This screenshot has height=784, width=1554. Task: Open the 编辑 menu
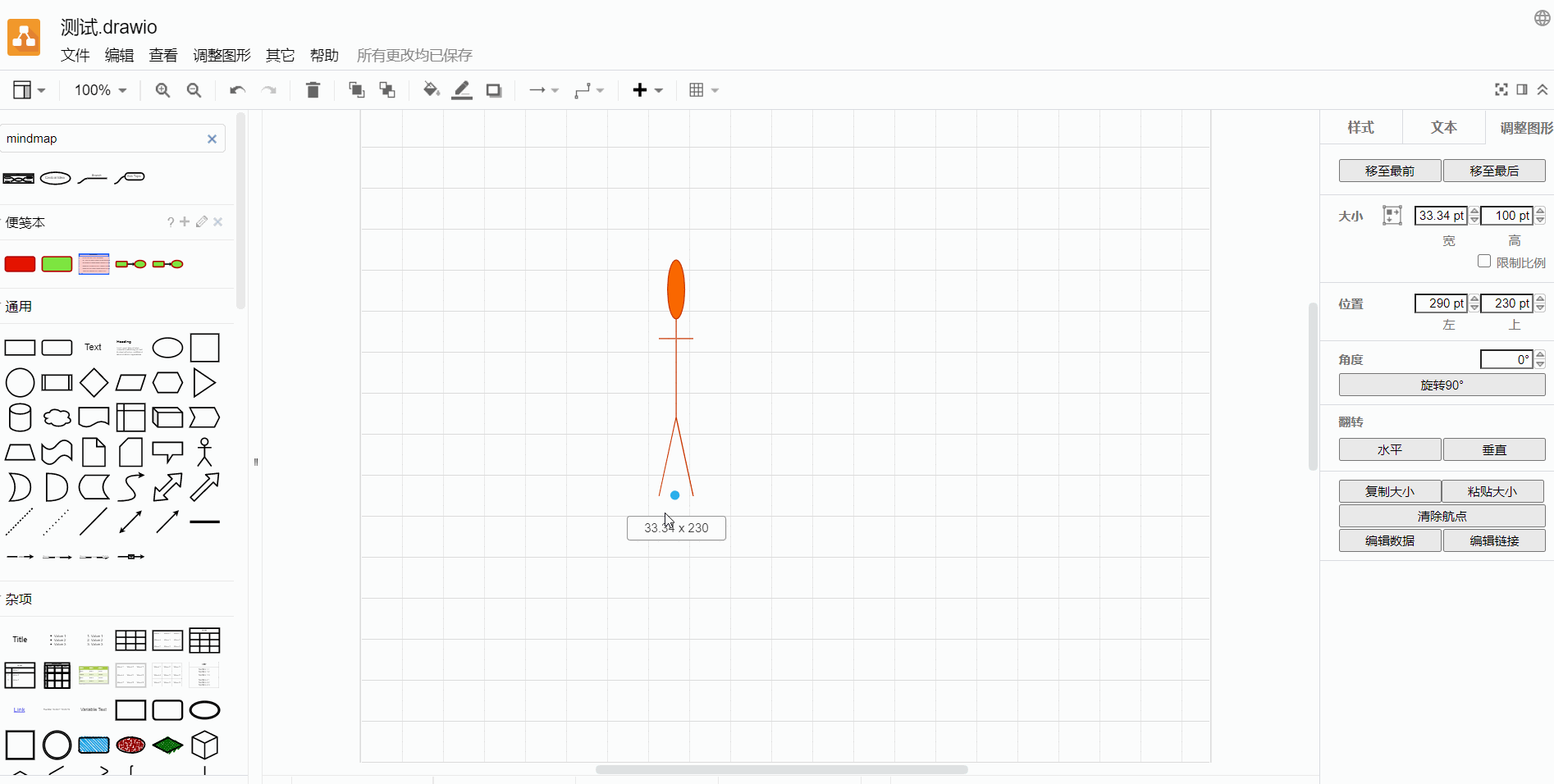click(x=119, y=55)
